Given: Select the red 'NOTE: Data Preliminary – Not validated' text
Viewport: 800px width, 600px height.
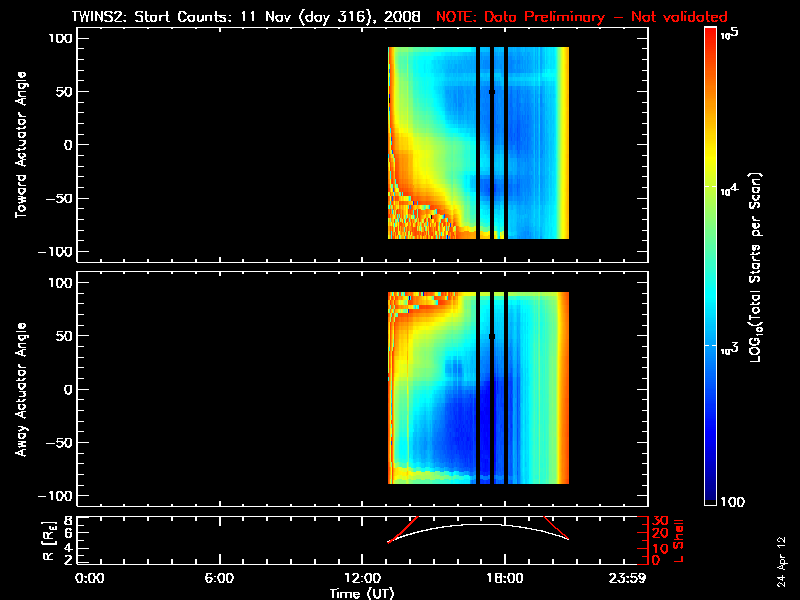Looking at the screenshot, I should tap(582, 17).
